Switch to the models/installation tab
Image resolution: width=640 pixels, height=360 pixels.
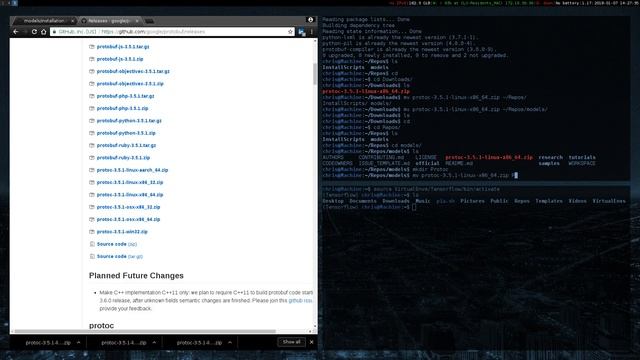pos(44,21)
